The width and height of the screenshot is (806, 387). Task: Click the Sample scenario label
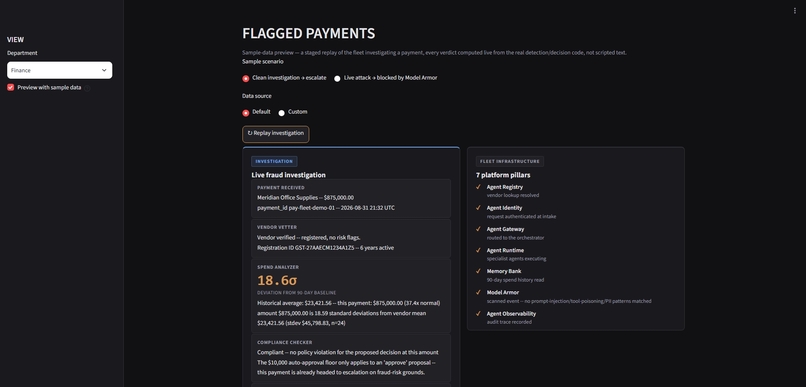click(x=263, y=62)
